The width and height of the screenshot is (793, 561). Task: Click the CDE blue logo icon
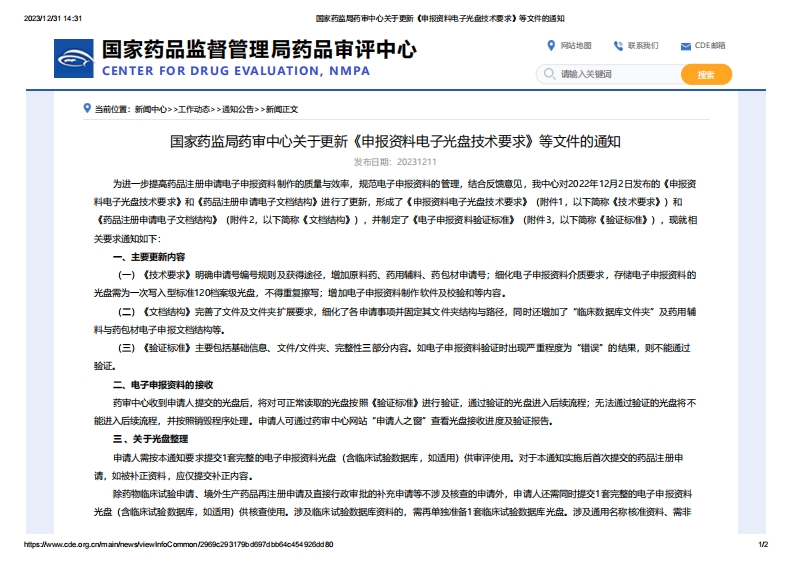point(75,59)
